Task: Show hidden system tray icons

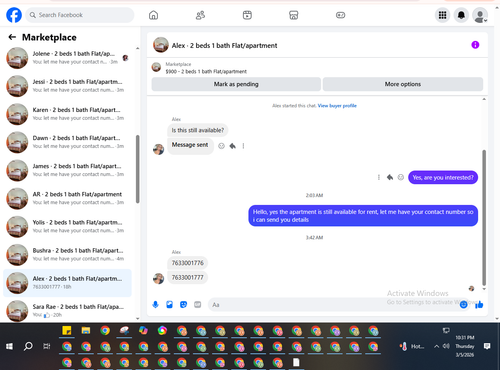Action: coord(436,346)
